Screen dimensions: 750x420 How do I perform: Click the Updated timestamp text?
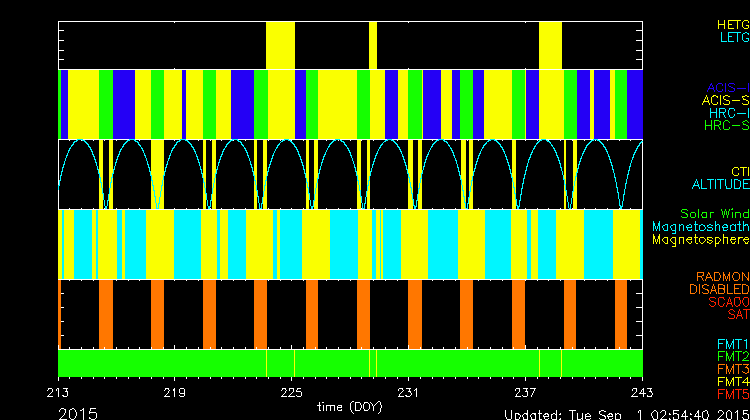[625, 414]
